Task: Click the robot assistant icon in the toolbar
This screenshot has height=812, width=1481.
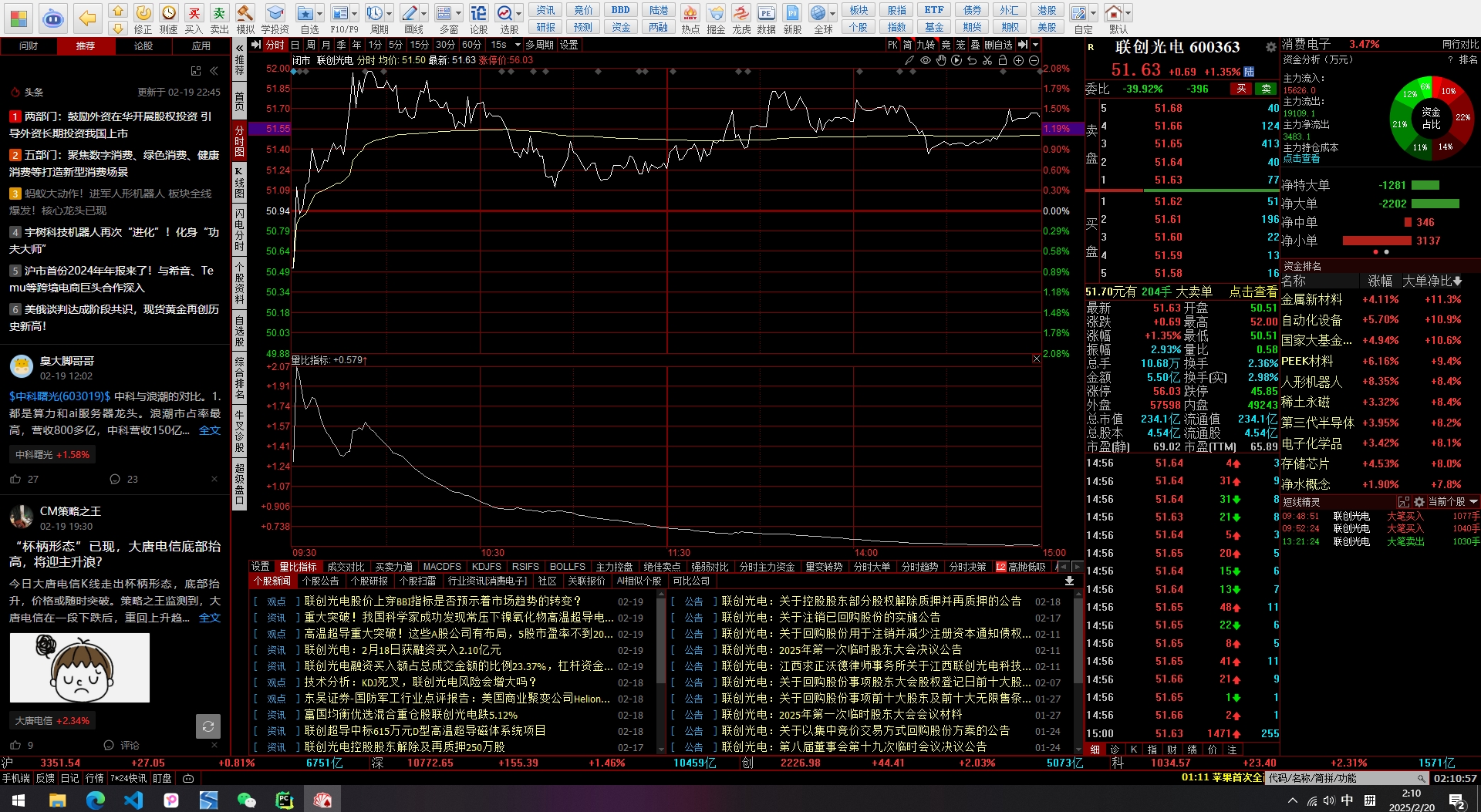Action: (x=52, y=18)
